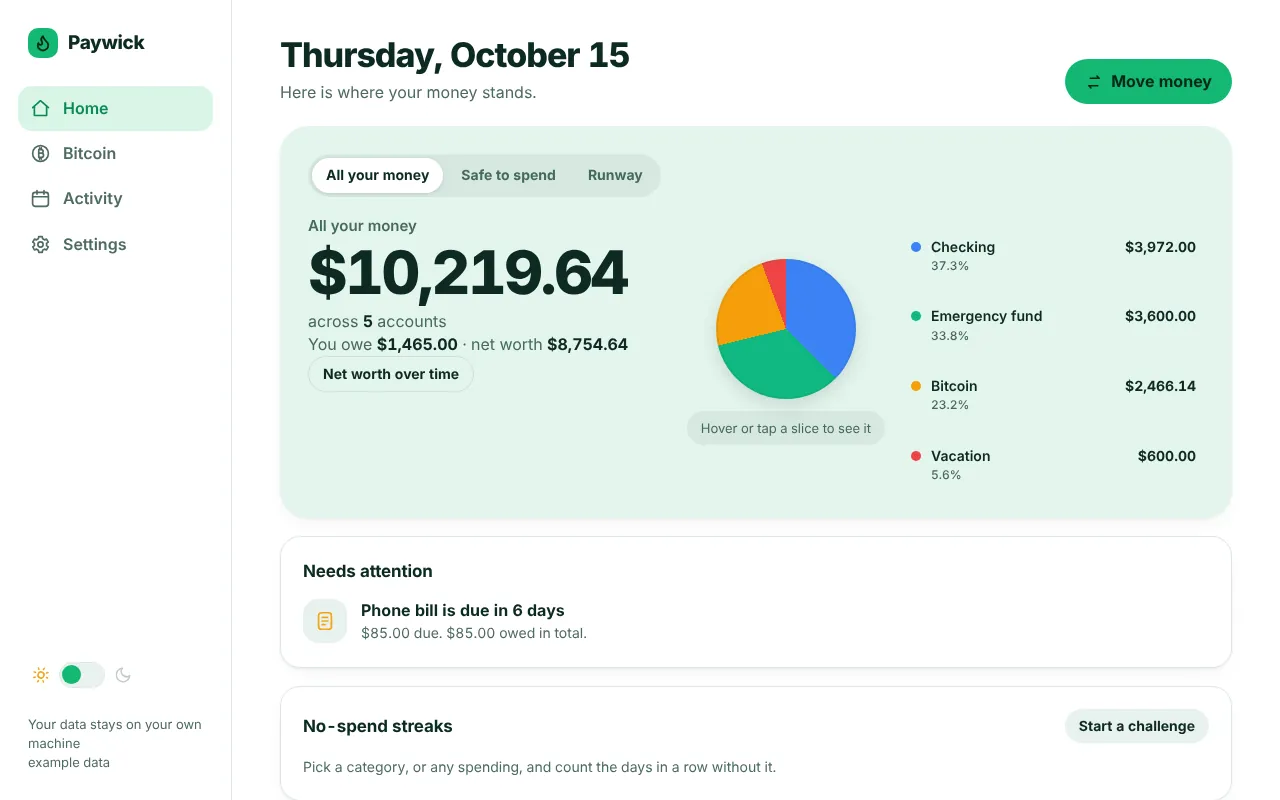
Task: Click "Phone bill is due in 6 days"
Action: point(463,611)
